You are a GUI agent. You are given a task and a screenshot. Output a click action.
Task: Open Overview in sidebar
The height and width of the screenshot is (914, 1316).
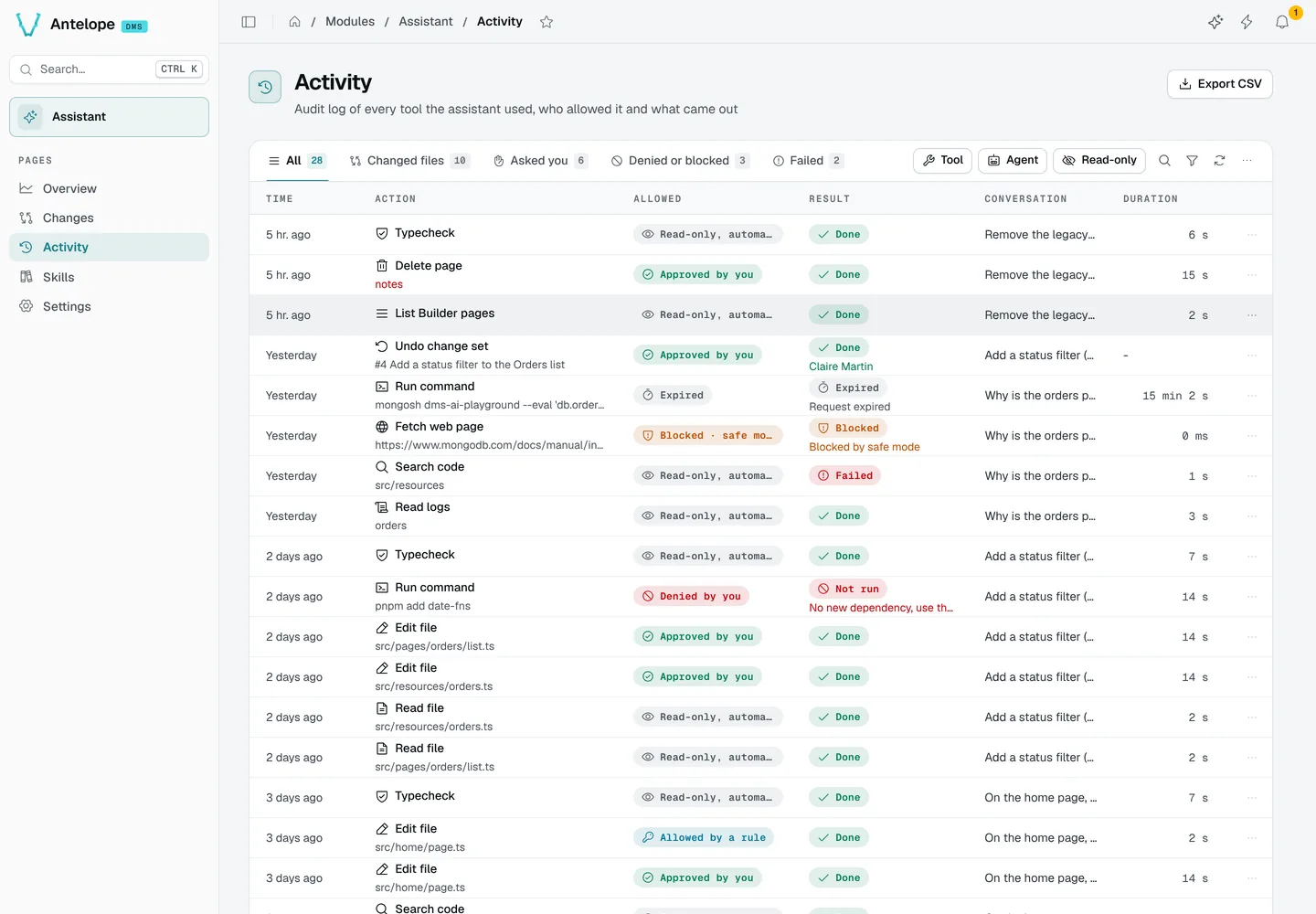click(x=109, y=188)
